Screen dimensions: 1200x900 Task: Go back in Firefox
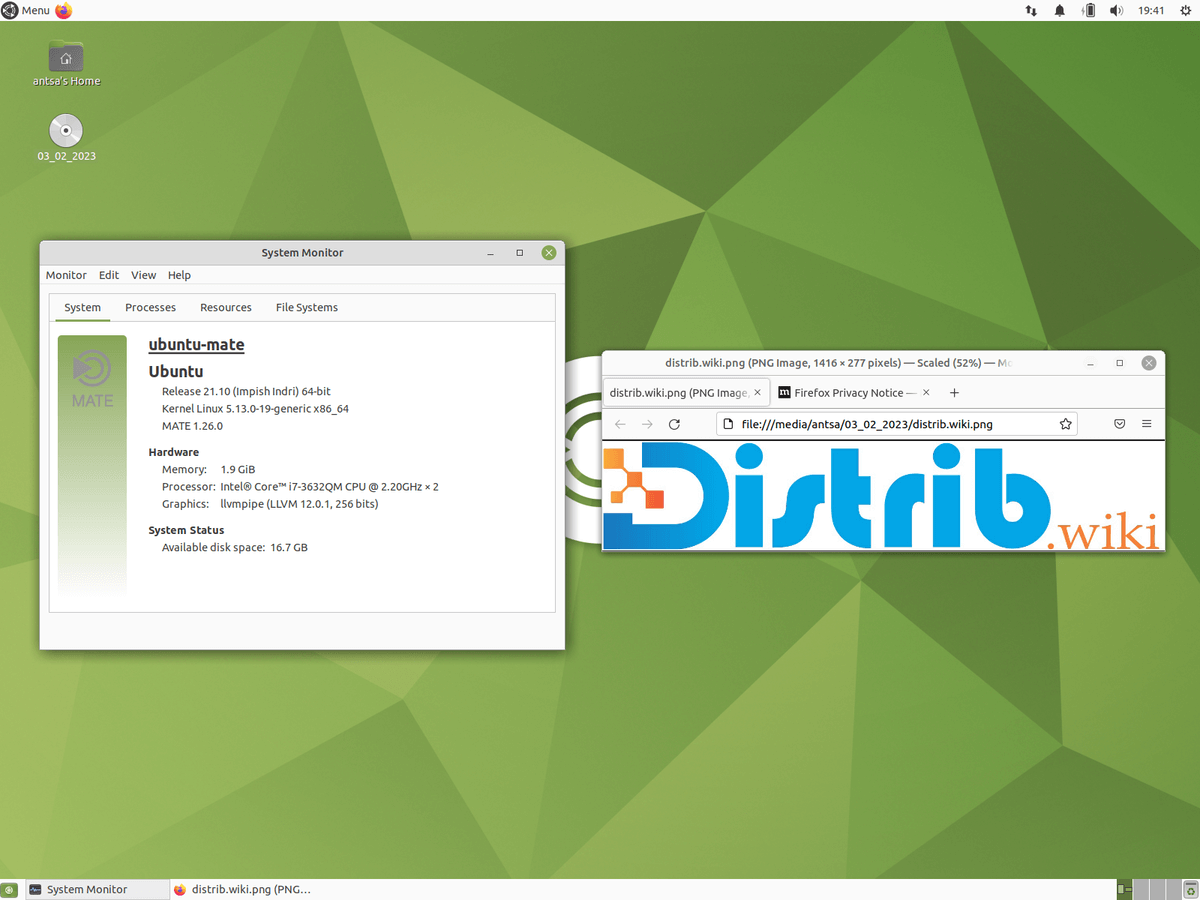click(x=620, y=424)
